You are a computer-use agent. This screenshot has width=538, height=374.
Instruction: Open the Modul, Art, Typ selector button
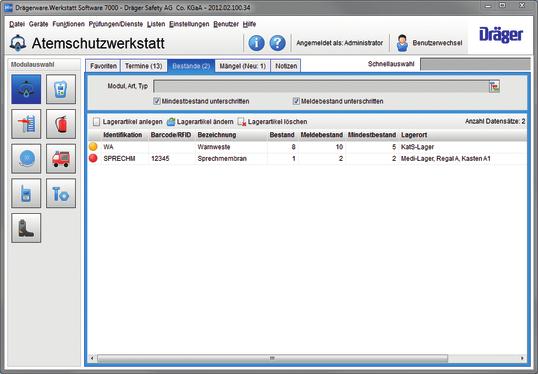pos(494,86)
